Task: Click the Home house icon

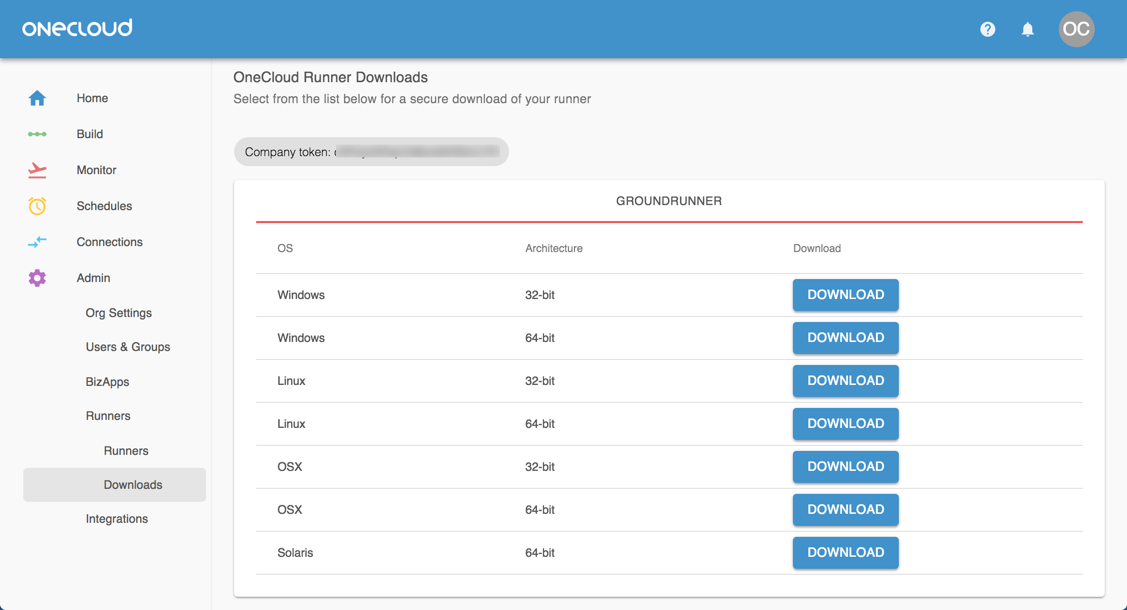Action: 37,98
